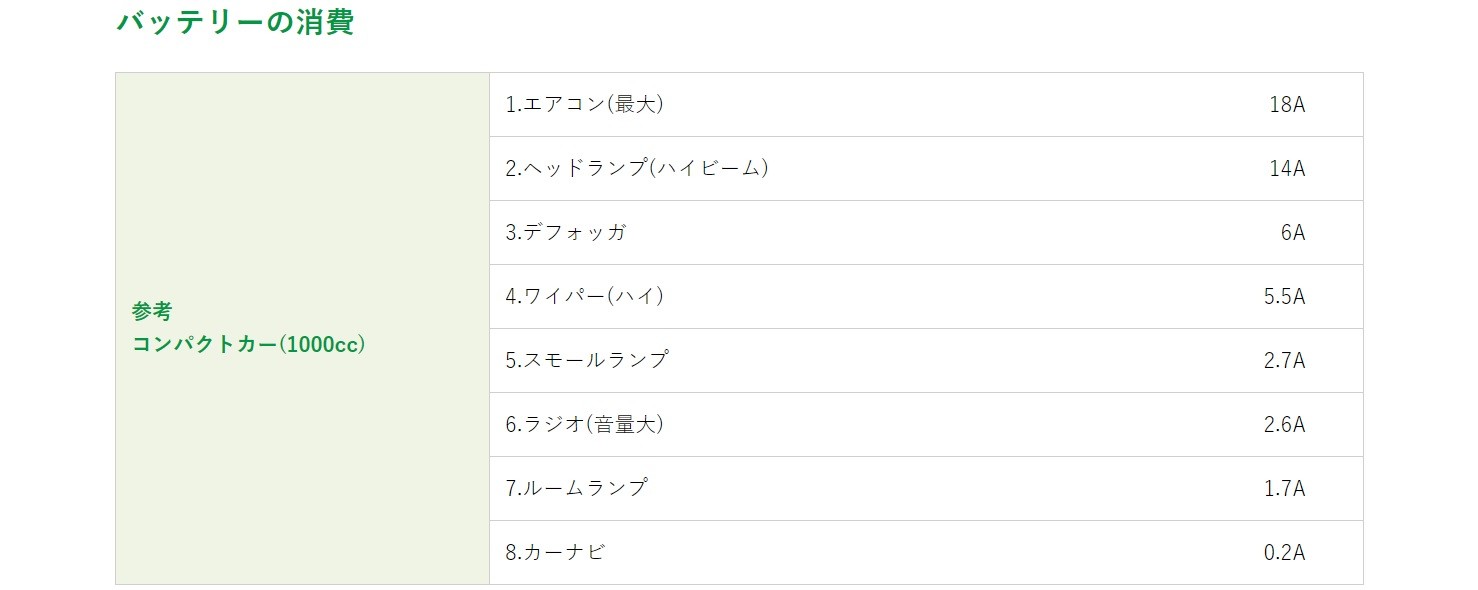Select the 2.ヘッドランプ(ハイビーム) row label
The image size is (1478, 590).
click(637, 168)
